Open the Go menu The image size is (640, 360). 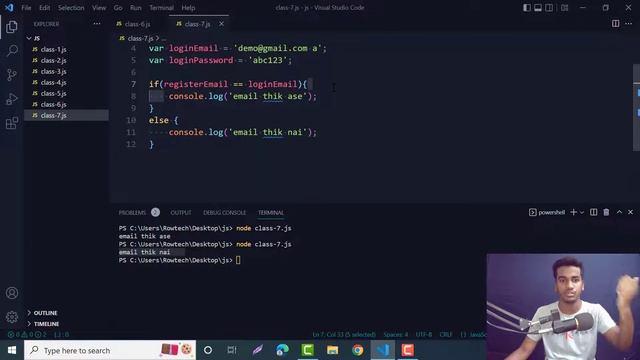118,8
